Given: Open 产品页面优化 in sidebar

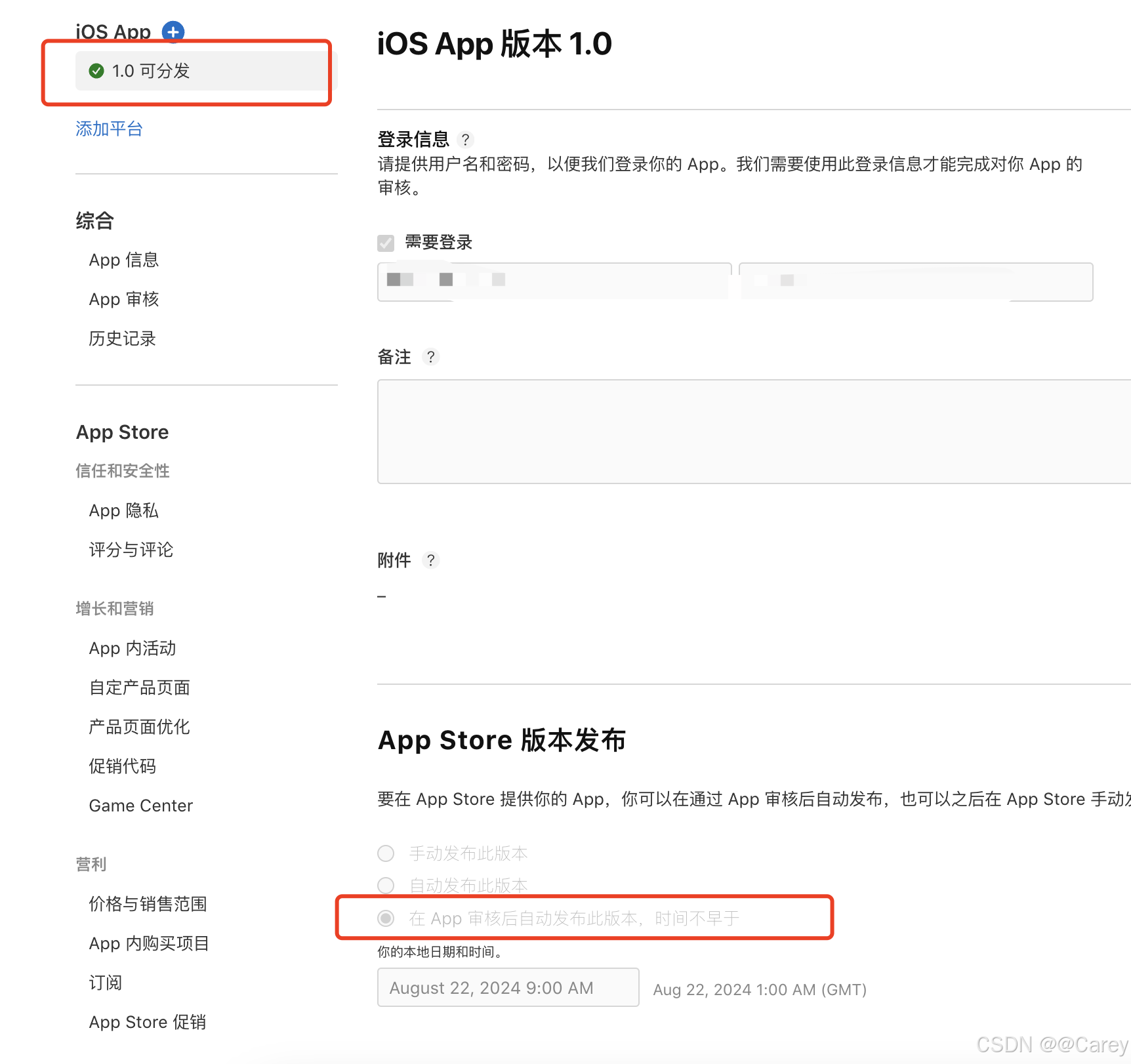Looking at the screenshot, I should tap(140, 727).
